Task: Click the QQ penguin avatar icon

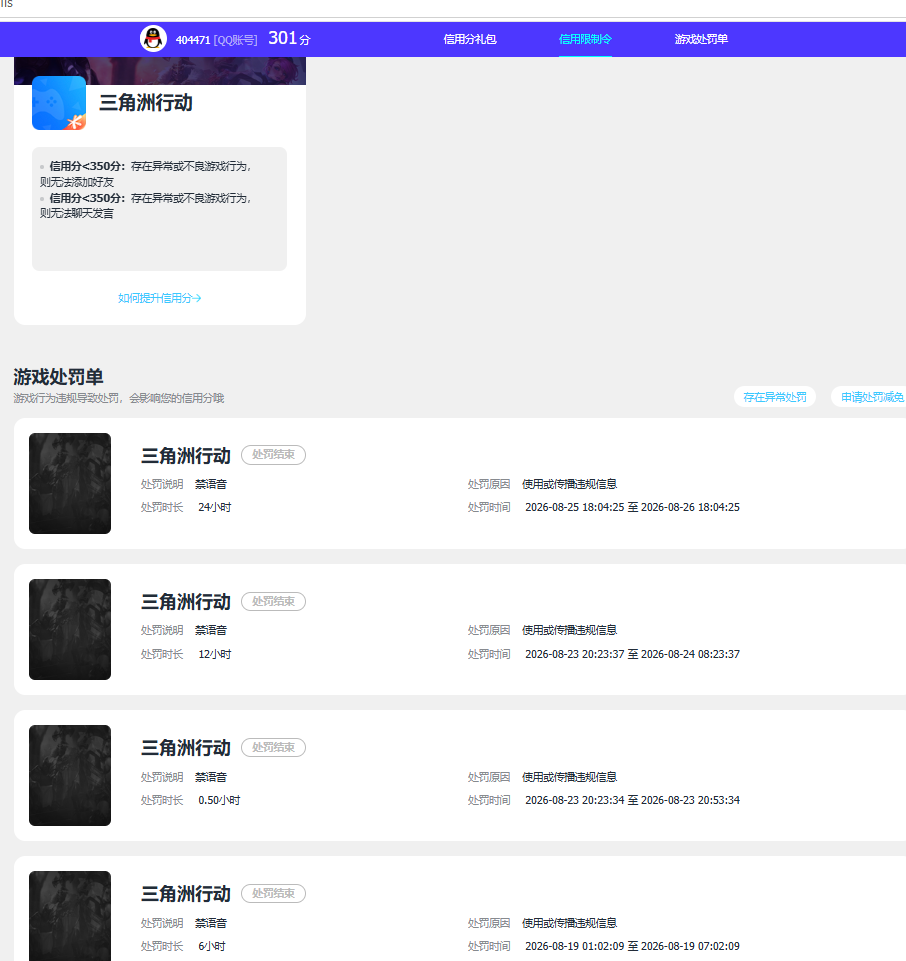Action: click(x=153, y=39)
